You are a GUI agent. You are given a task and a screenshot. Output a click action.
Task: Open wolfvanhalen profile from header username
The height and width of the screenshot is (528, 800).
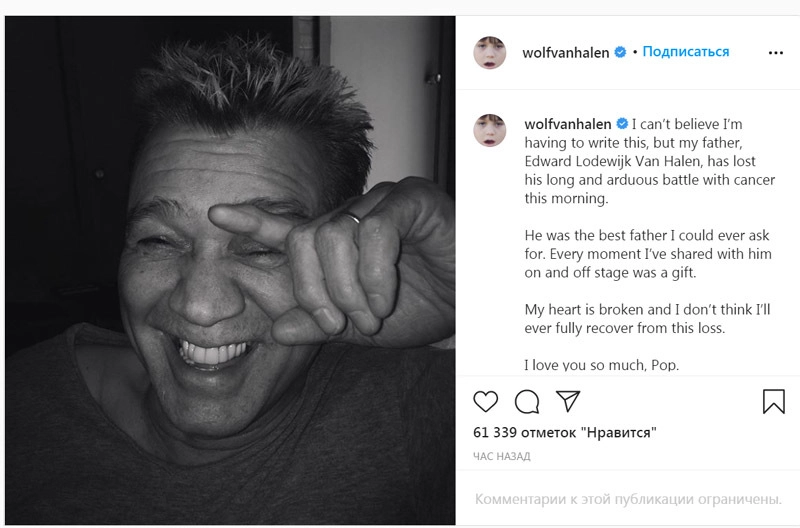pyautogui.click(x=565, y=52)
